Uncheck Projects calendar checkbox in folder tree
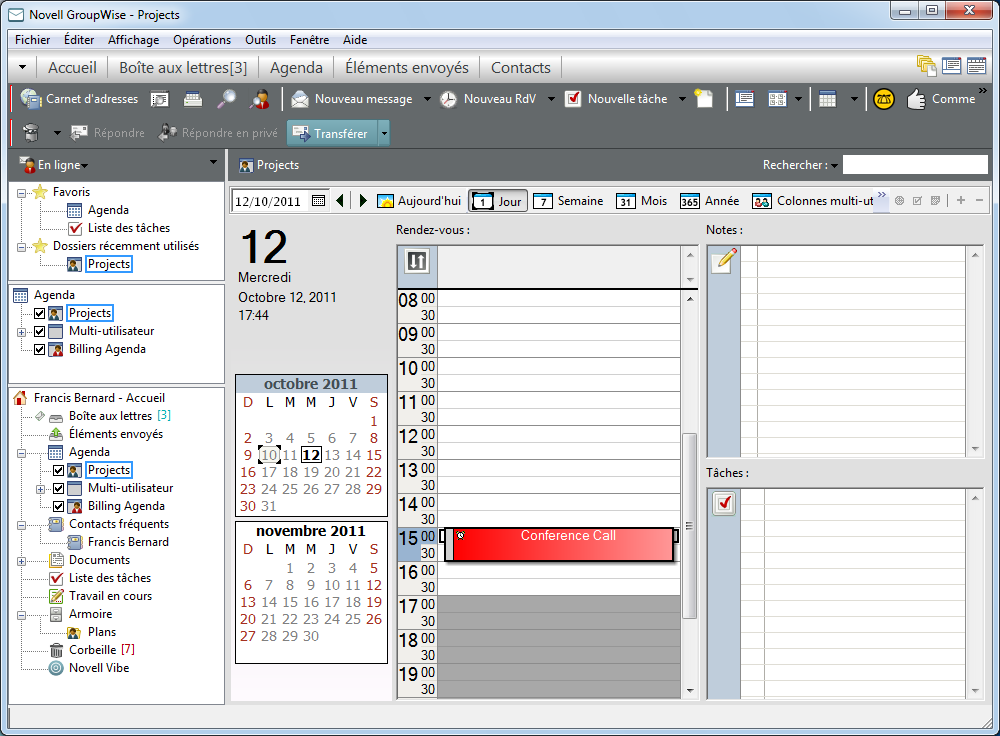Screen dimensions: 1000x736 pyautogui.click(x=59, y=470)
